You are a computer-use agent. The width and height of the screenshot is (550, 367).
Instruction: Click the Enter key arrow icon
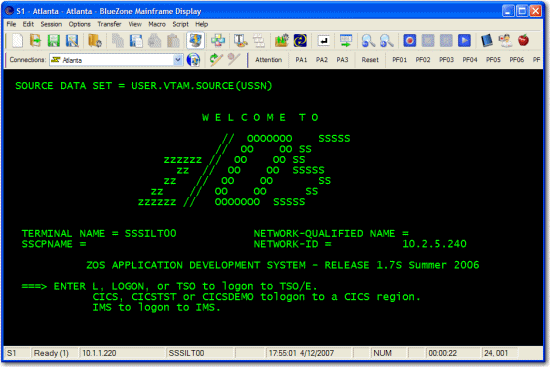coord(323,41)
